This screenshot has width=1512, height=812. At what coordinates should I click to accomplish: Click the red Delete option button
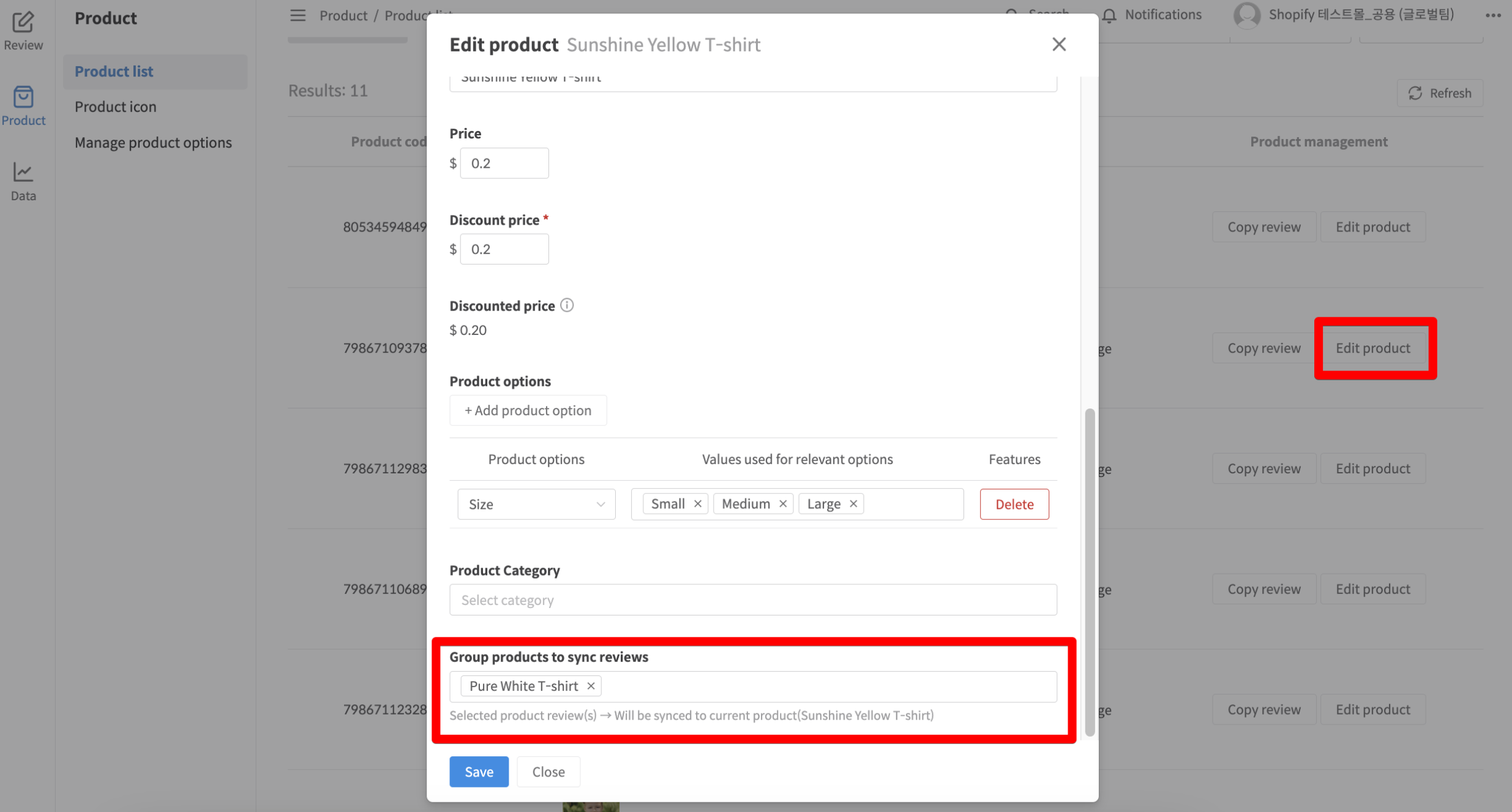(x=1014, y=504)
